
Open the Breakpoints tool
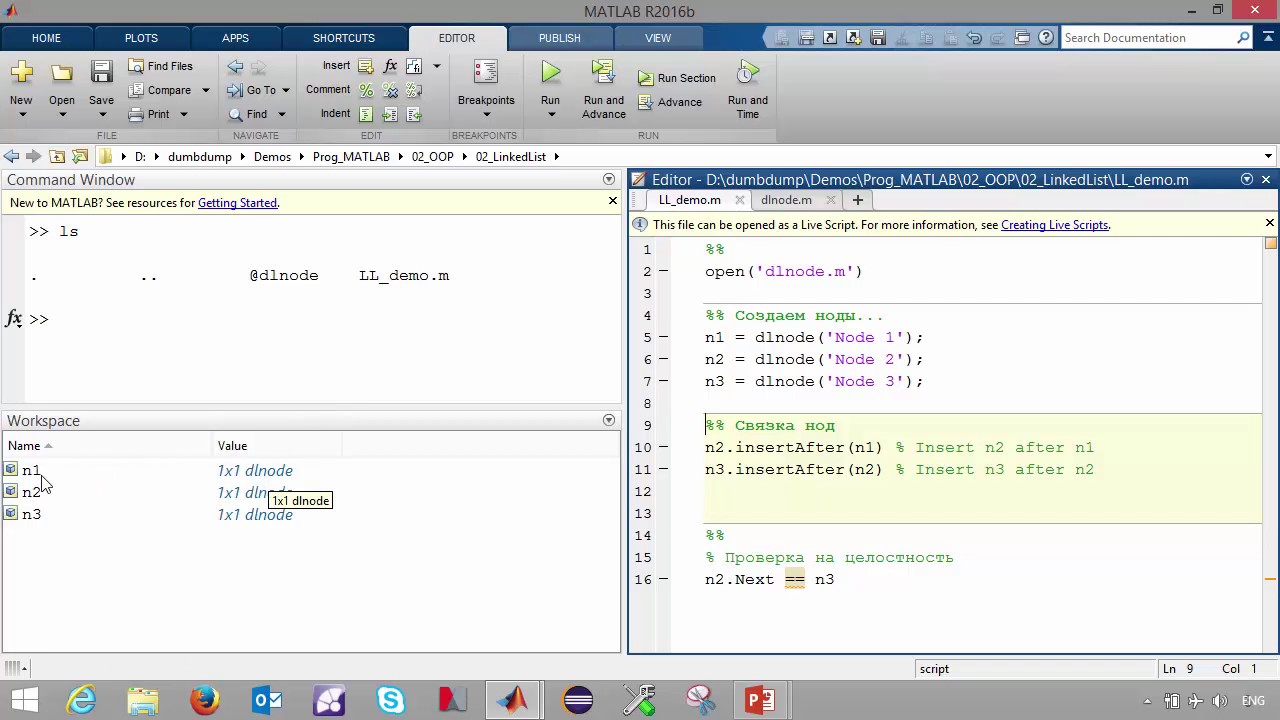point(486,73)
